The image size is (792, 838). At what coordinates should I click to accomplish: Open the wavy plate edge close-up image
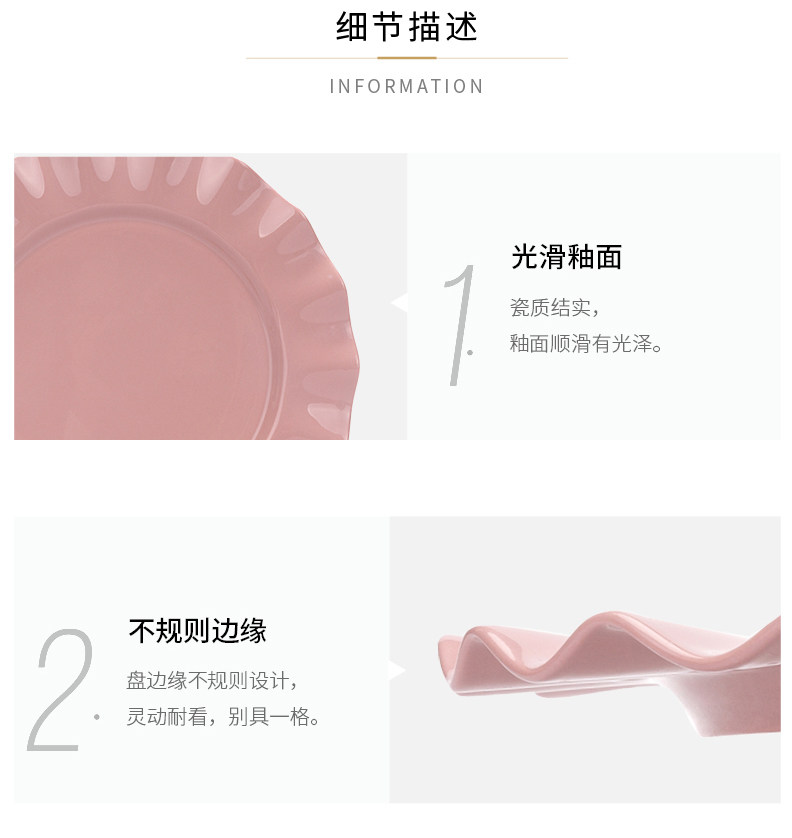[585, 659]
